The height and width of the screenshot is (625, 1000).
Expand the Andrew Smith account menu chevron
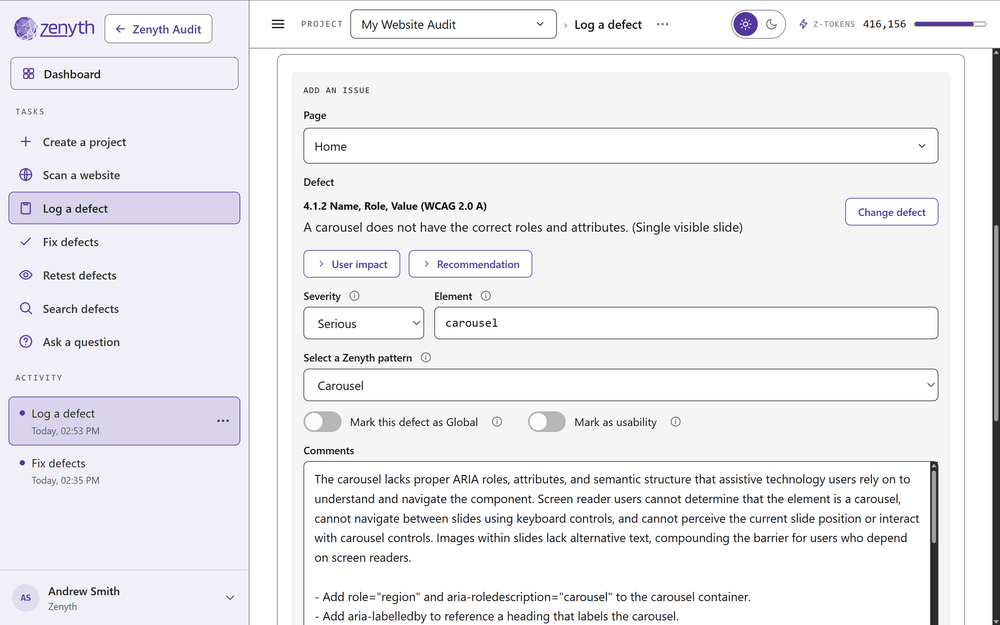230,598
